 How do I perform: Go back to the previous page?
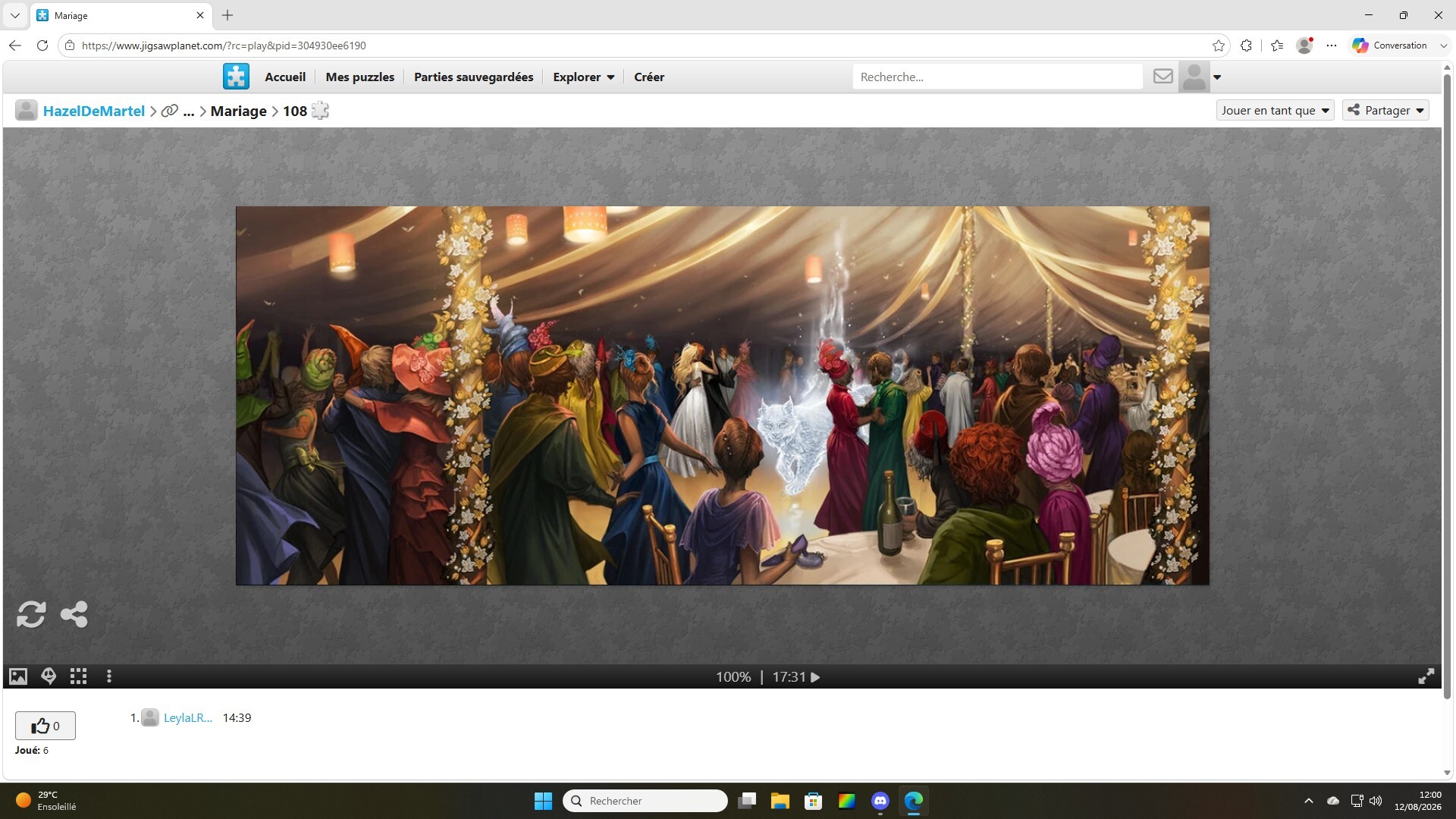(15, 45)
